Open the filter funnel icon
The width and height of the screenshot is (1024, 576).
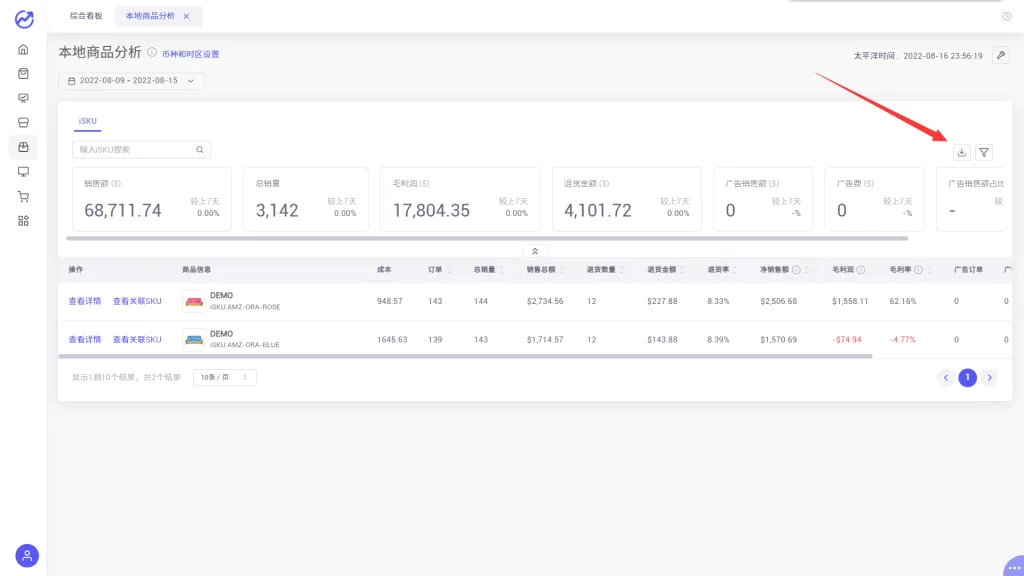[984, 153]
